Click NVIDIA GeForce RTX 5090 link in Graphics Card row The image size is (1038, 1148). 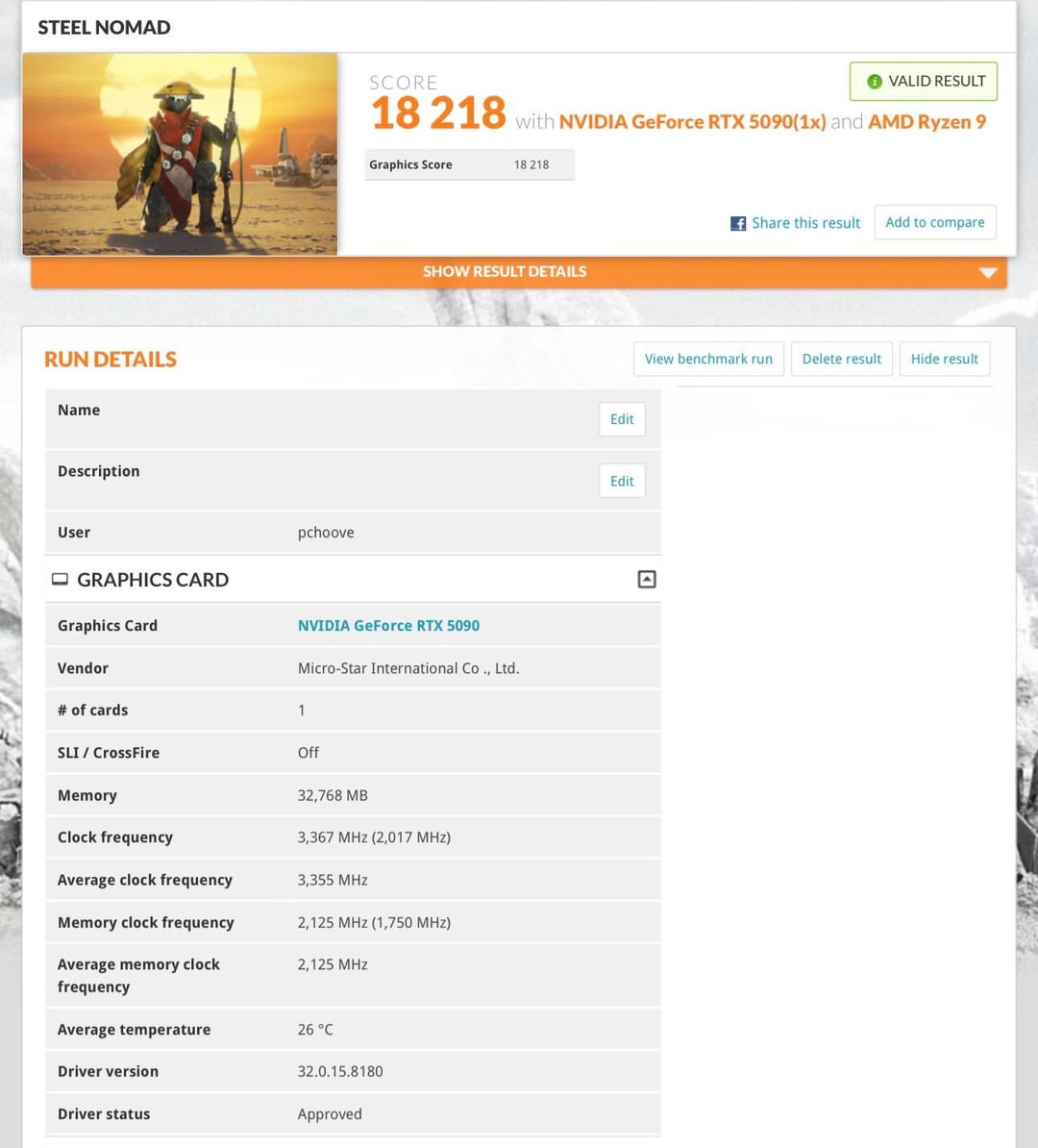coord(388,625)
